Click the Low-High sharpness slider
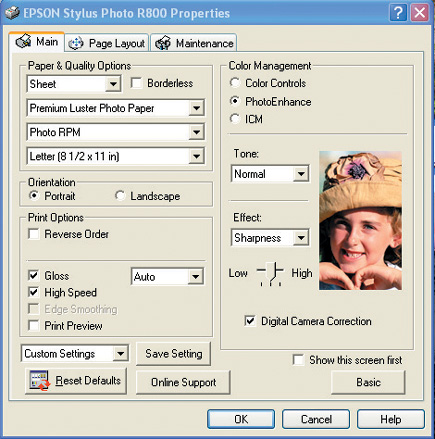 (271, 274)
